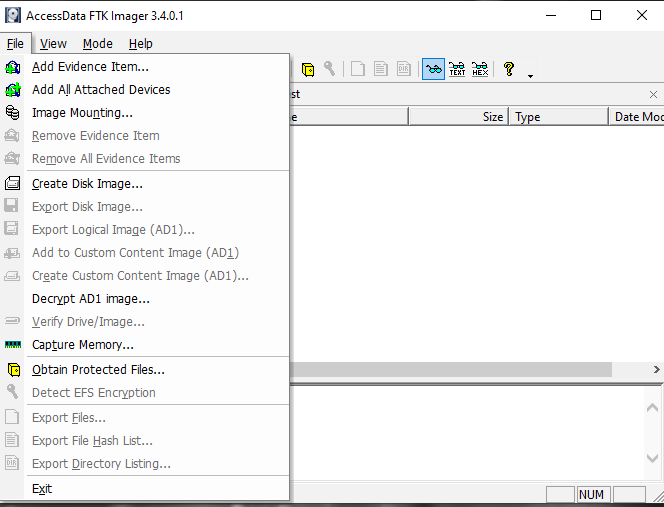Click the file list horizontal scrollbar thumb
664x507 pixels.
click(451, 369)
